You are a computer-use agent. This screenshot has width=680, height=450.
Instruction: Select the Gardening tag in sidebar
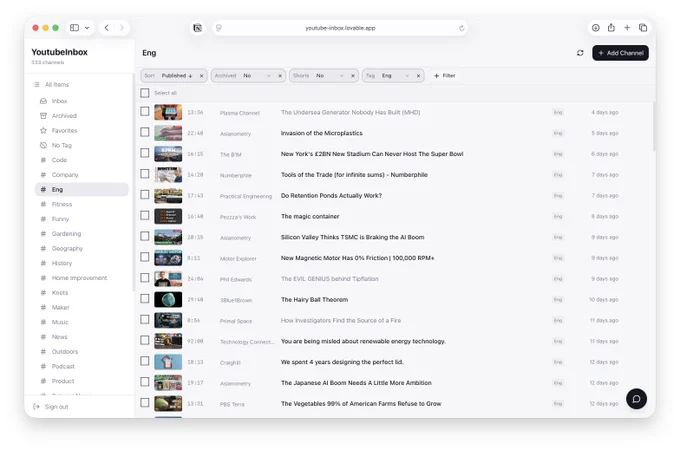[66, 234]
